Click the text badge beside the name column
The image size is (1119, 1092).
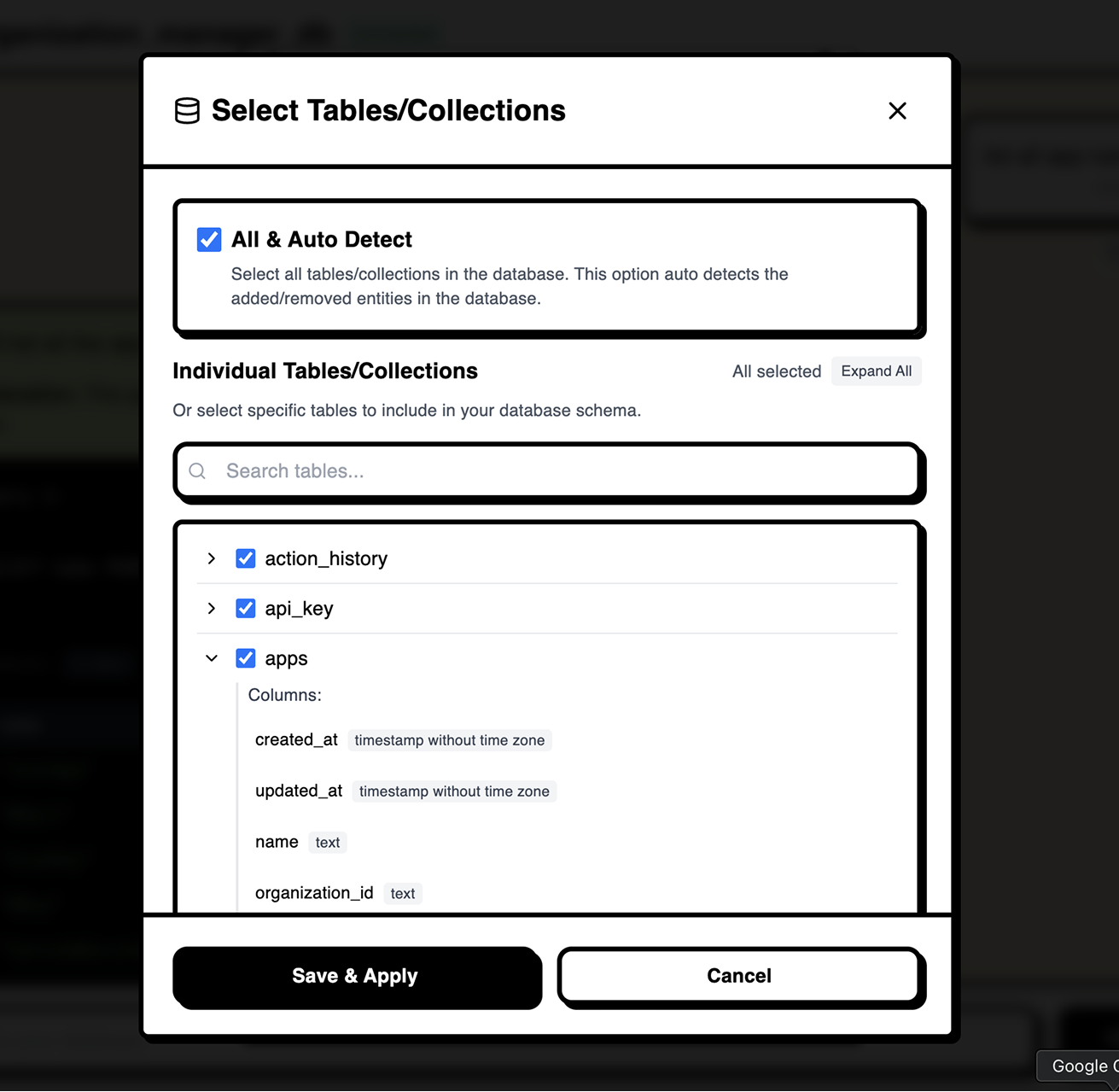tap(327, 842)
